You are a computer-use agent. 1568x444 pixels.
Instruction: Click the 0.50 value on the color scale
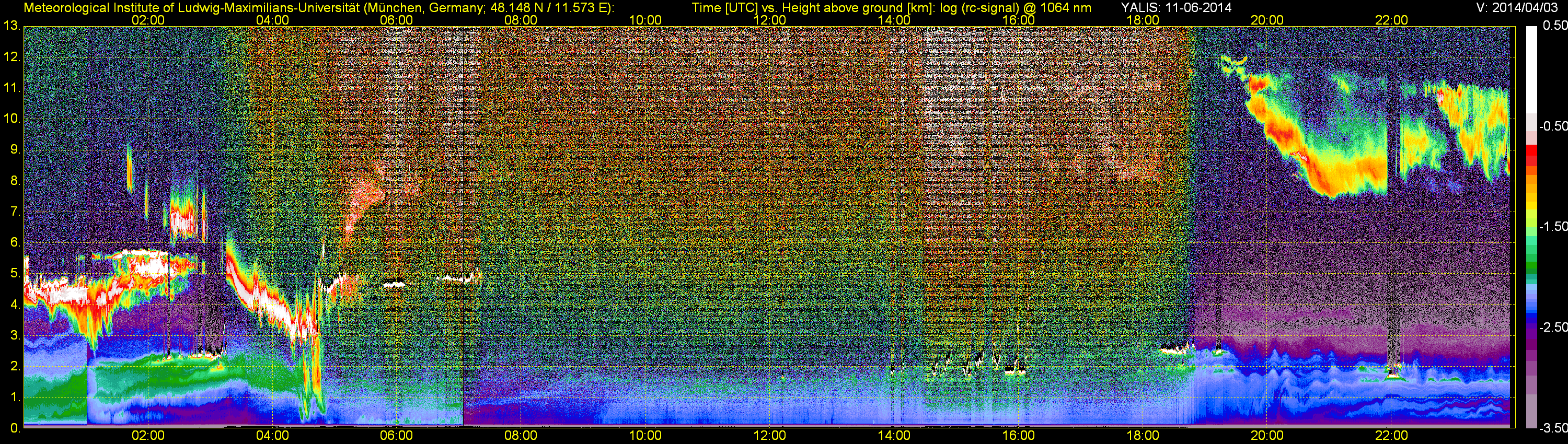(1553, 26)
